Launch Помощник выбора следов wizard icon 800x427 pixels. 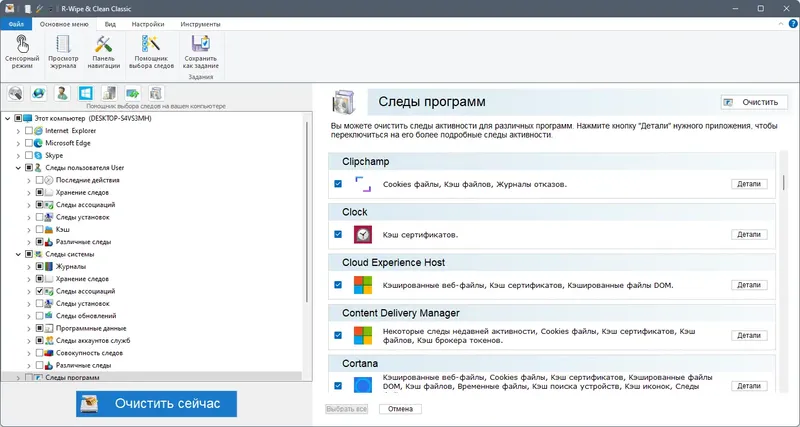click(x=151, y=44)
